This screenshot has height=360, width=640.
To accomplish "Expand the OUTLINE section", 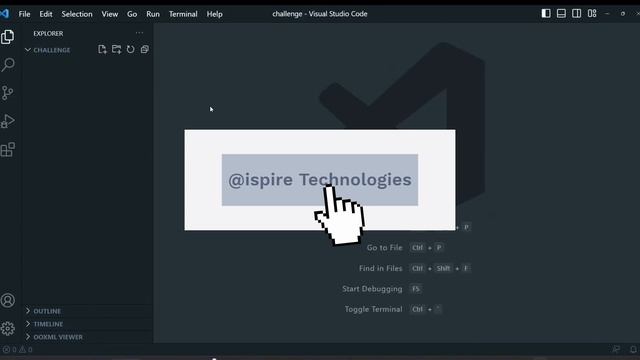I will 43,311.
